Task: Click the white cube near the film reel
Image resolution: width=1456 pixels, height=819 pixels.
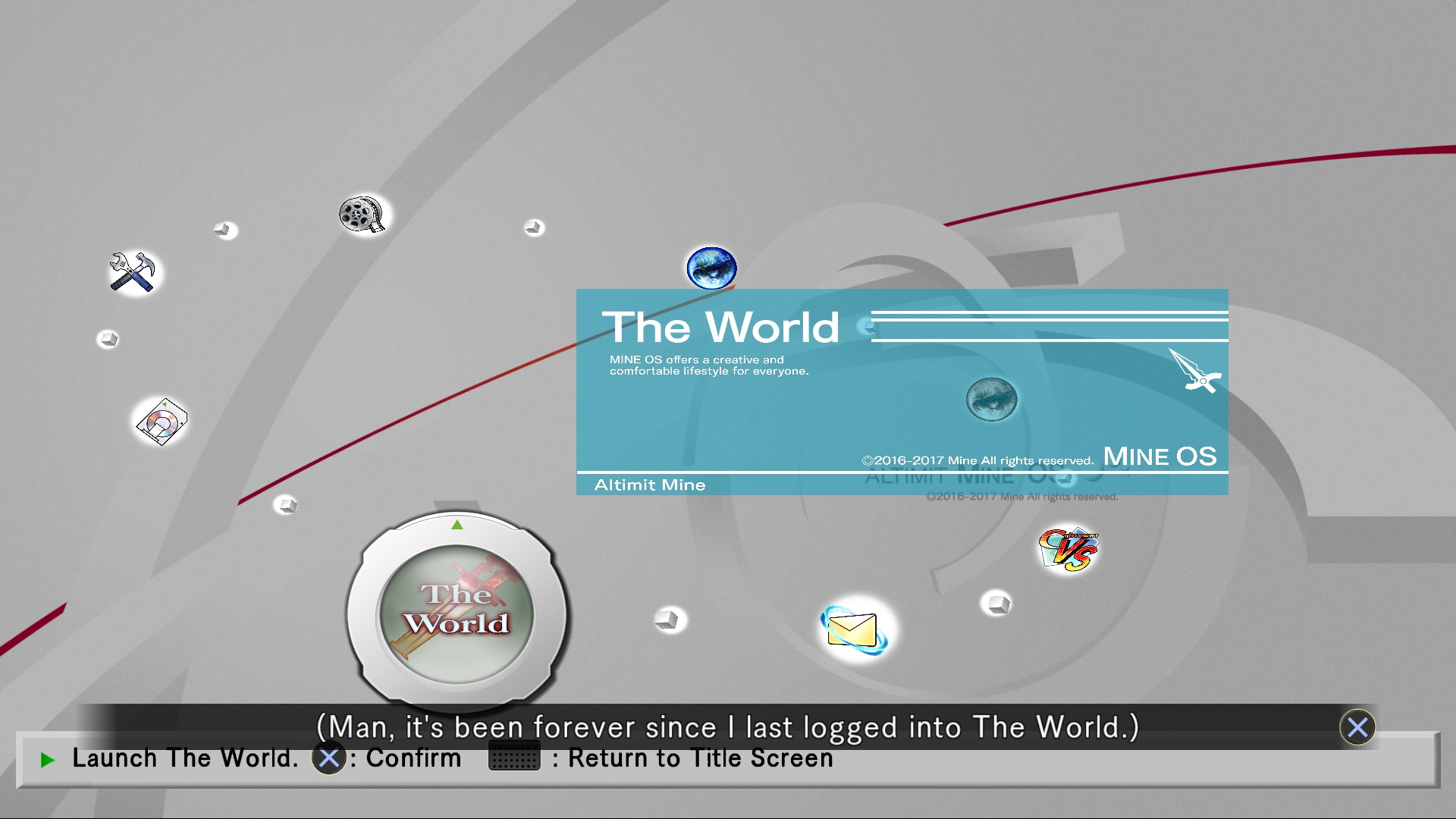Action: click(224, 229)
